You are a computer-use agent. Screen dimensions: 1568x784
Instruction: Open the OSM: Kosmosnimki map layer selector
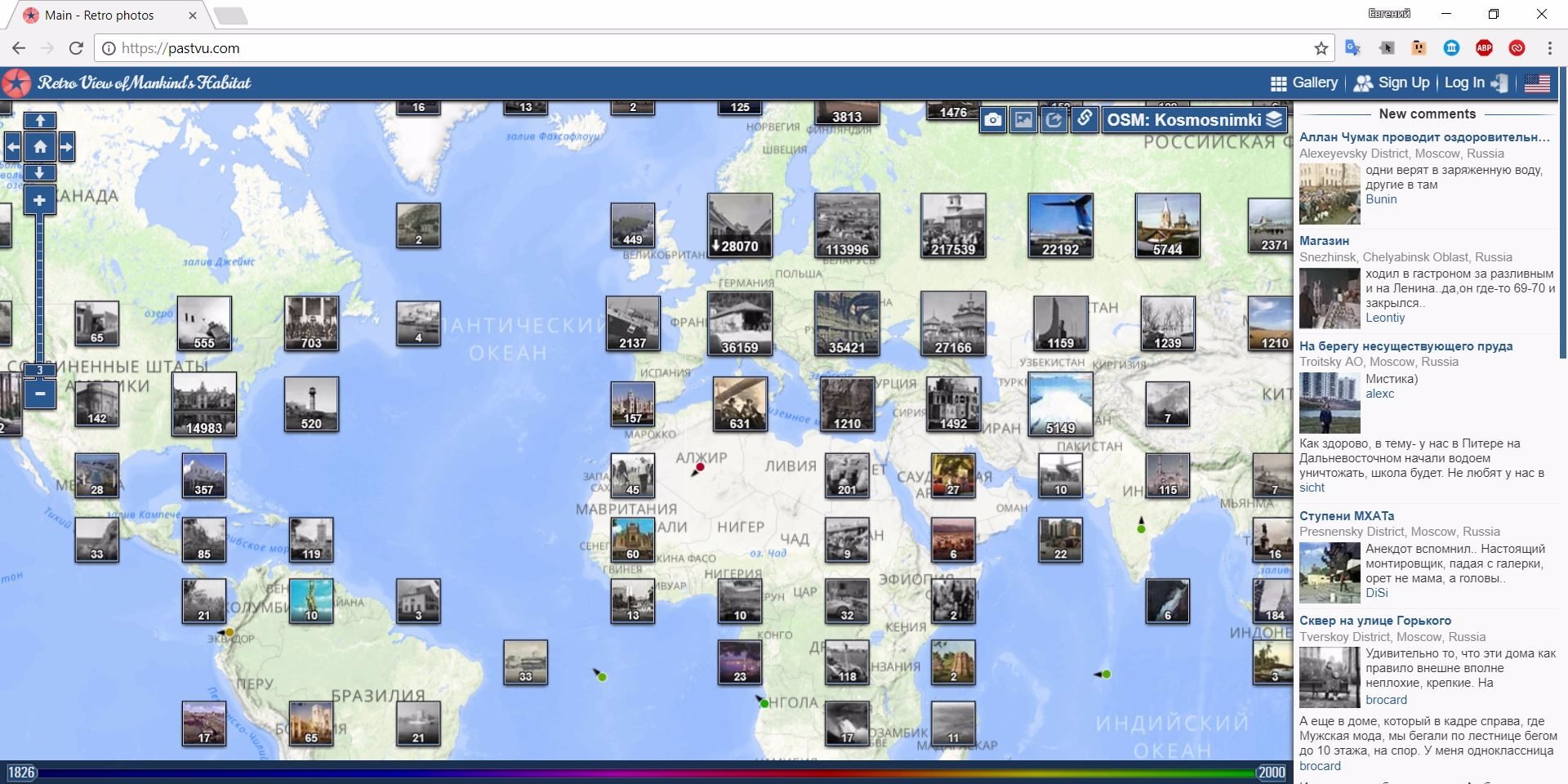click(x=1194, y=120)
